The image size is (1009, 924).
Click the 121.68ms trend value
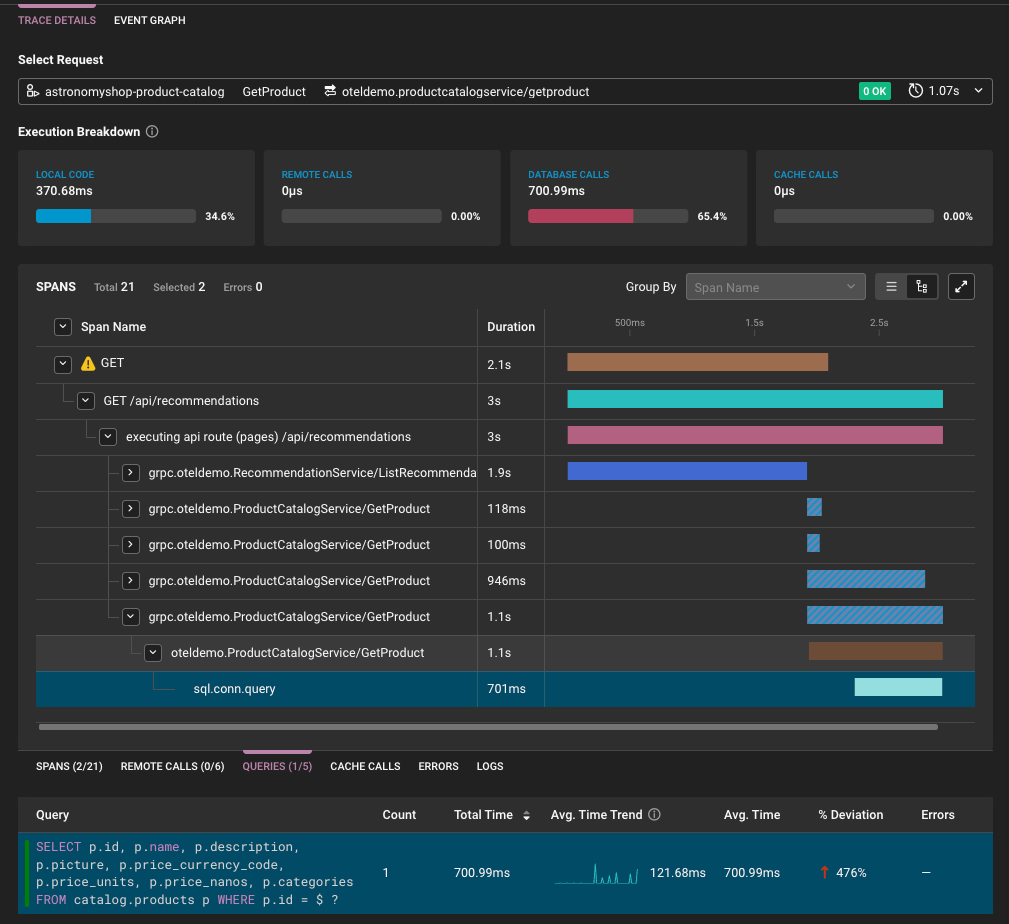pyautogui.click(x=678, y=873)
